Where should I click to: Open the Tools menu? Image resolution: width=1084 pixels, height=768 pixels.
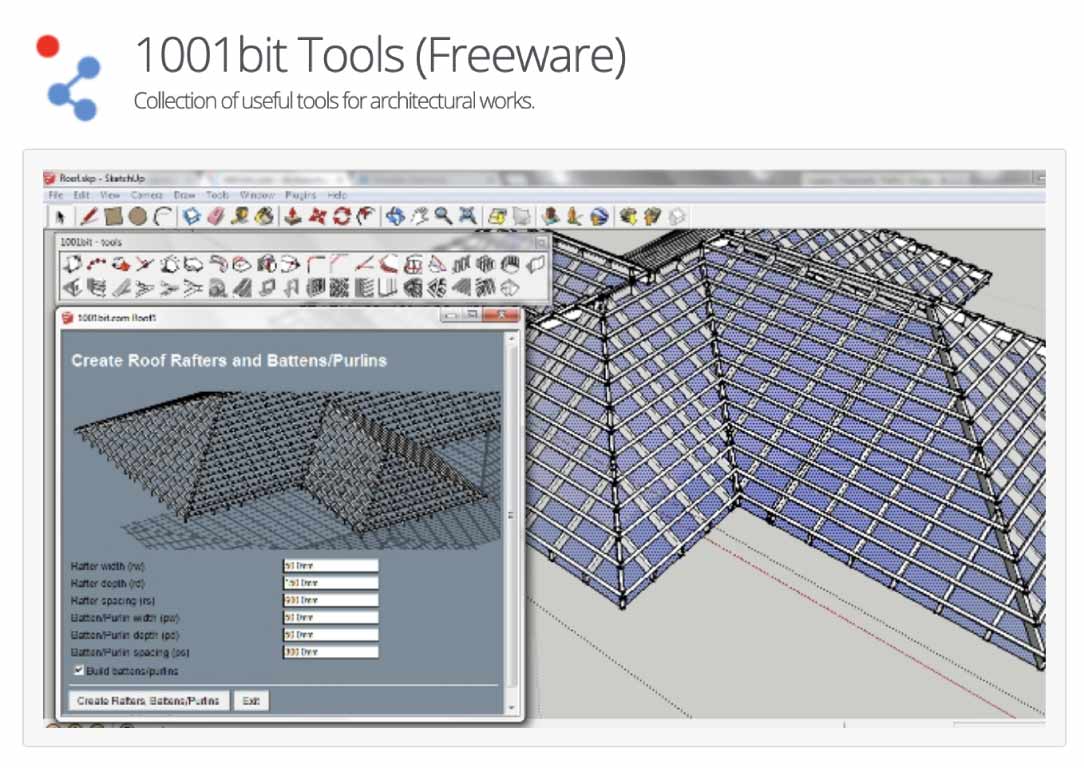coord(217,195)
